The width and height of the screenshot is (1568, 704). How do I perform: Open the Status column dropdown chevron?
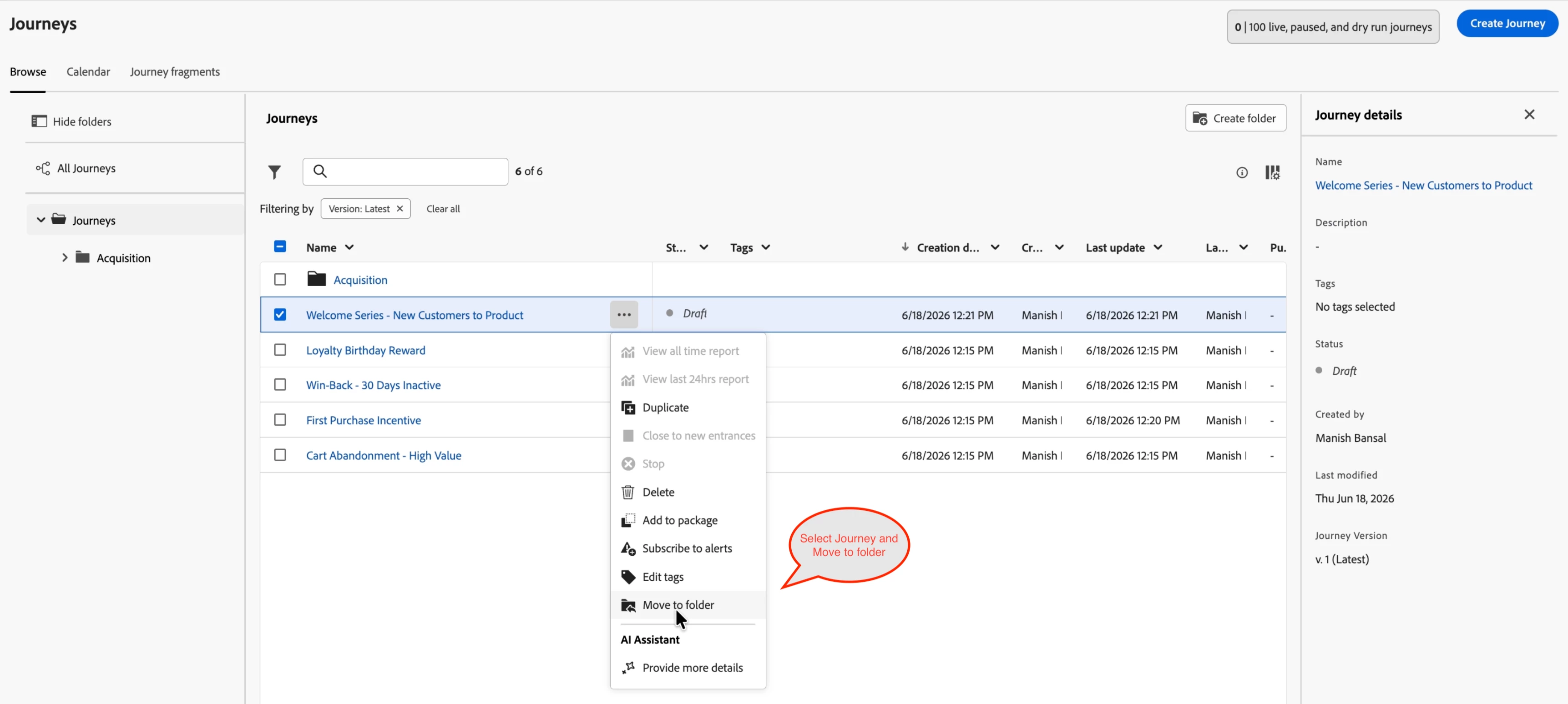[703, 247]
